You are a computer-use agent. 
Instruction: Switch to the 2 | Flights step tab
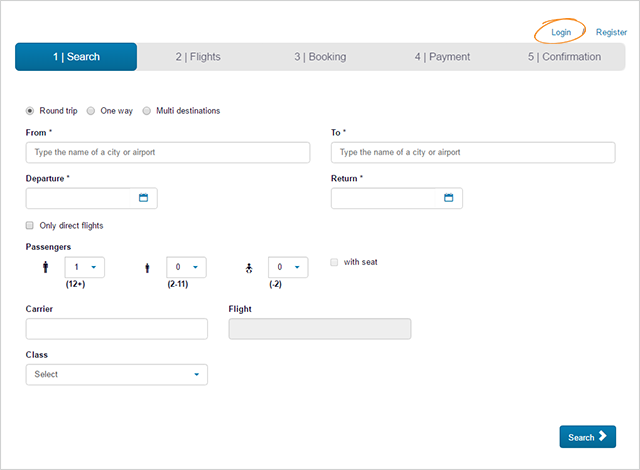coord(200,57)
